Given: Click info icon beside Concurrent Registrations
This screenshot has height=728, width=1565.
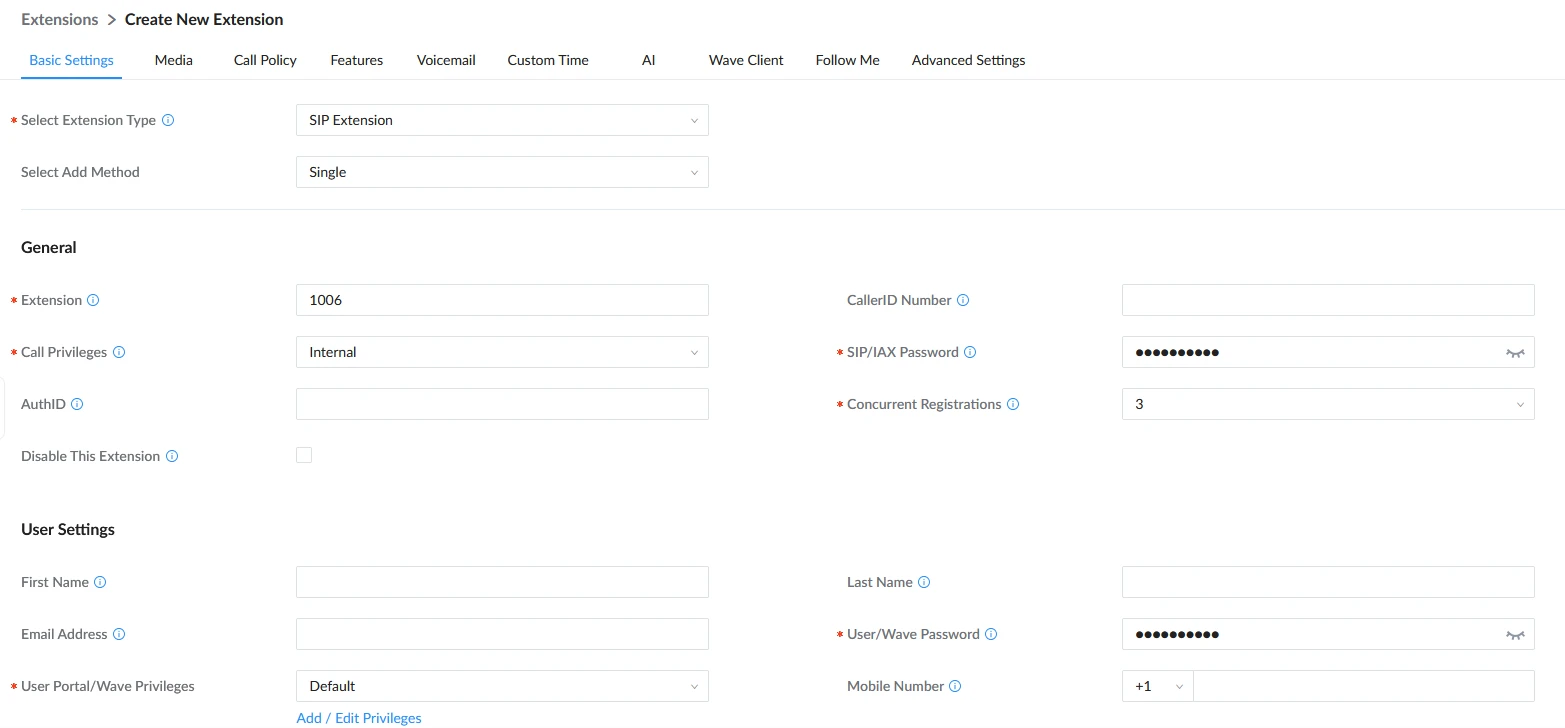Looking at the screenshot, I should point(1013,404).
